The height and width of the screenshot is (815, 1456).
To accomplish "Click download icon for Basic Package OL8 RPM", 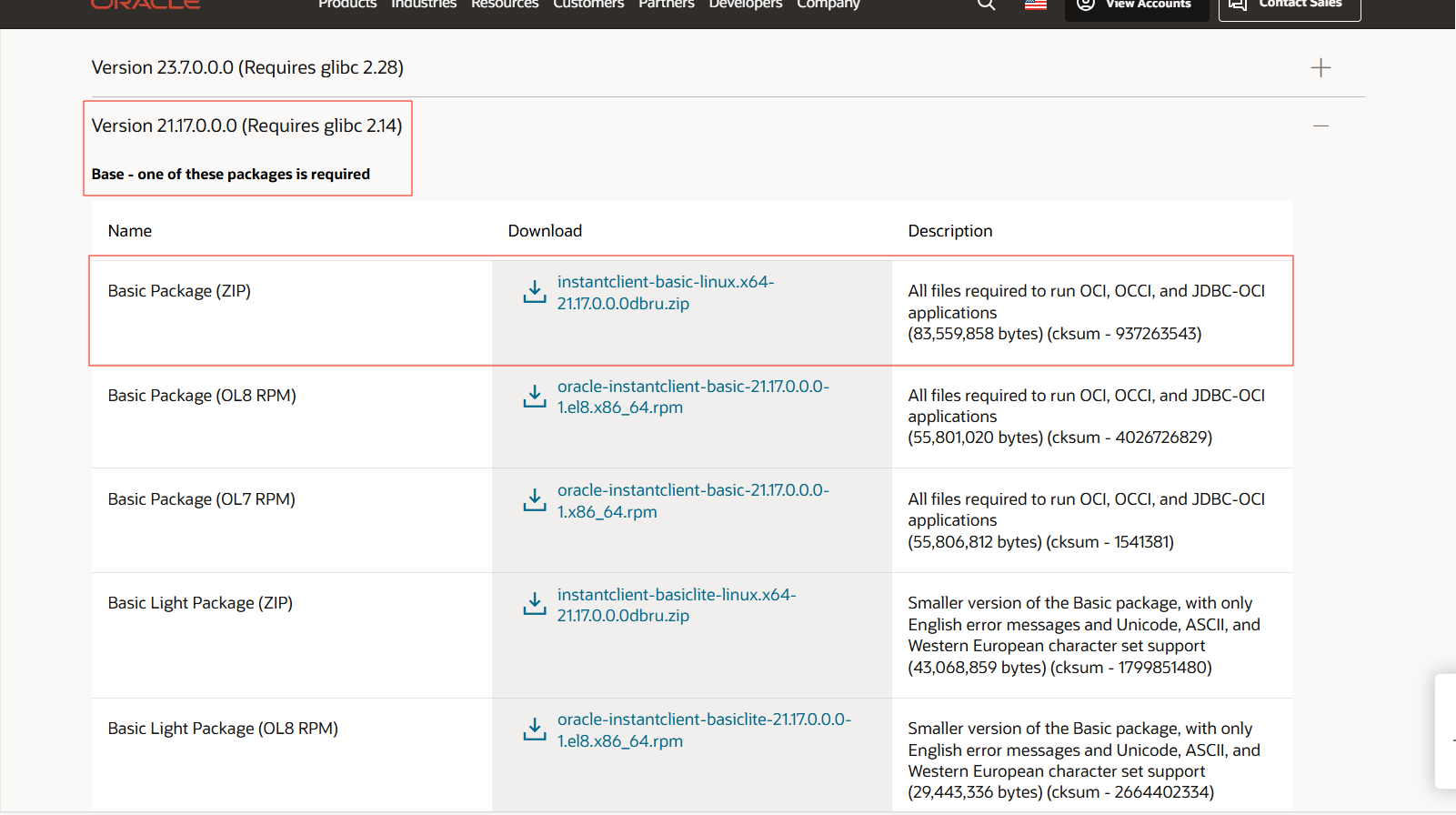I will point(535,397).
